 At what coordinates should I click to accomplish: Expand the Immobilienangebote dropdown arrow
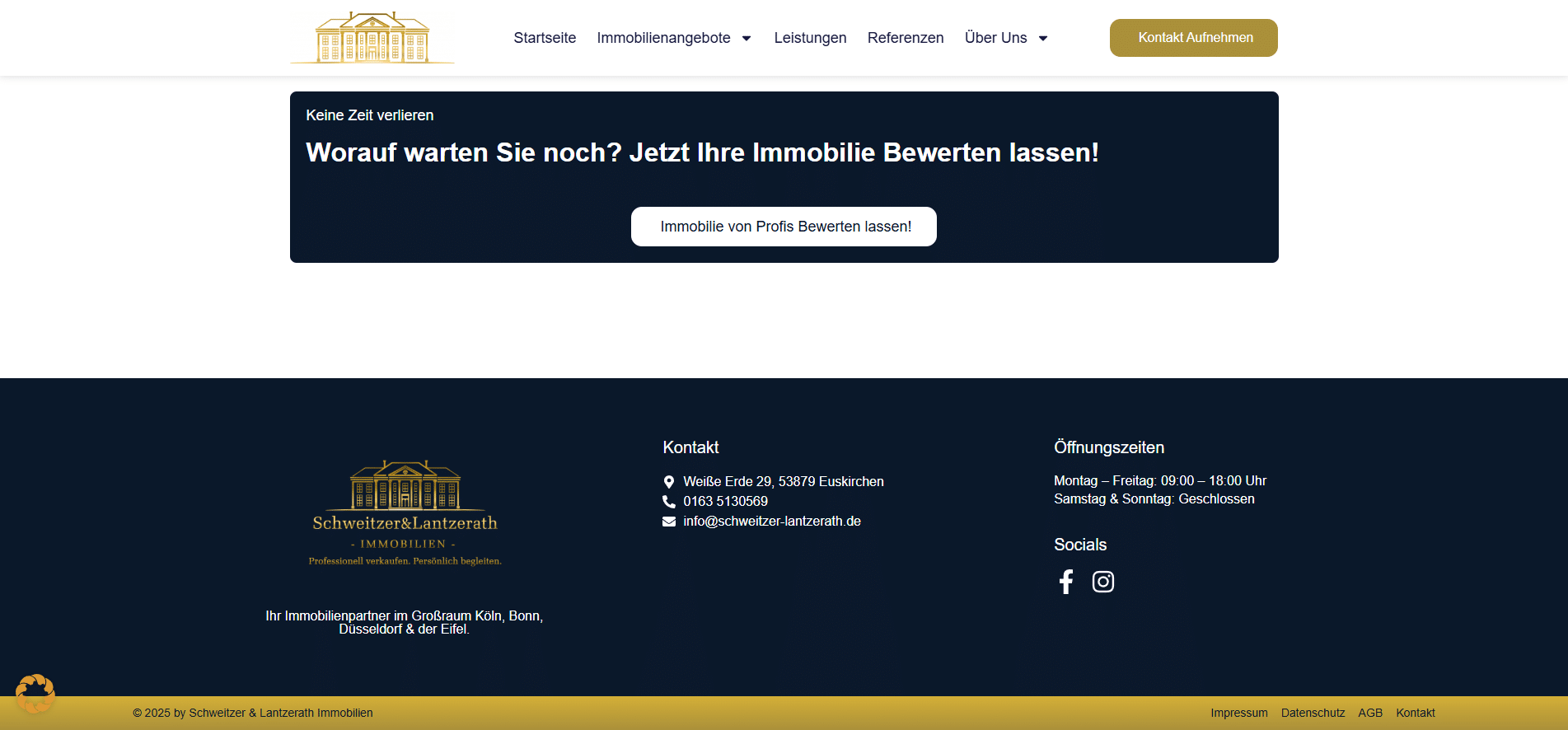tap(747, 39)
